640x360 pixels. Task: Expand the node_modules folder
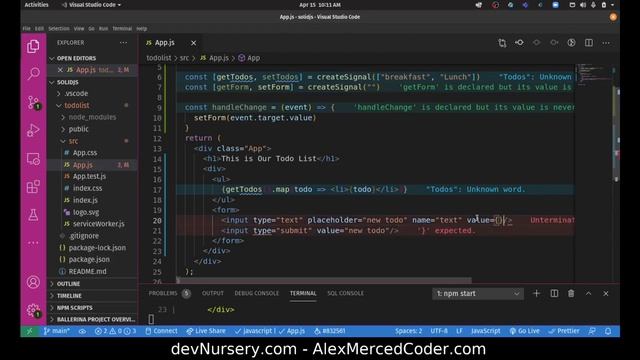(92, 117)
